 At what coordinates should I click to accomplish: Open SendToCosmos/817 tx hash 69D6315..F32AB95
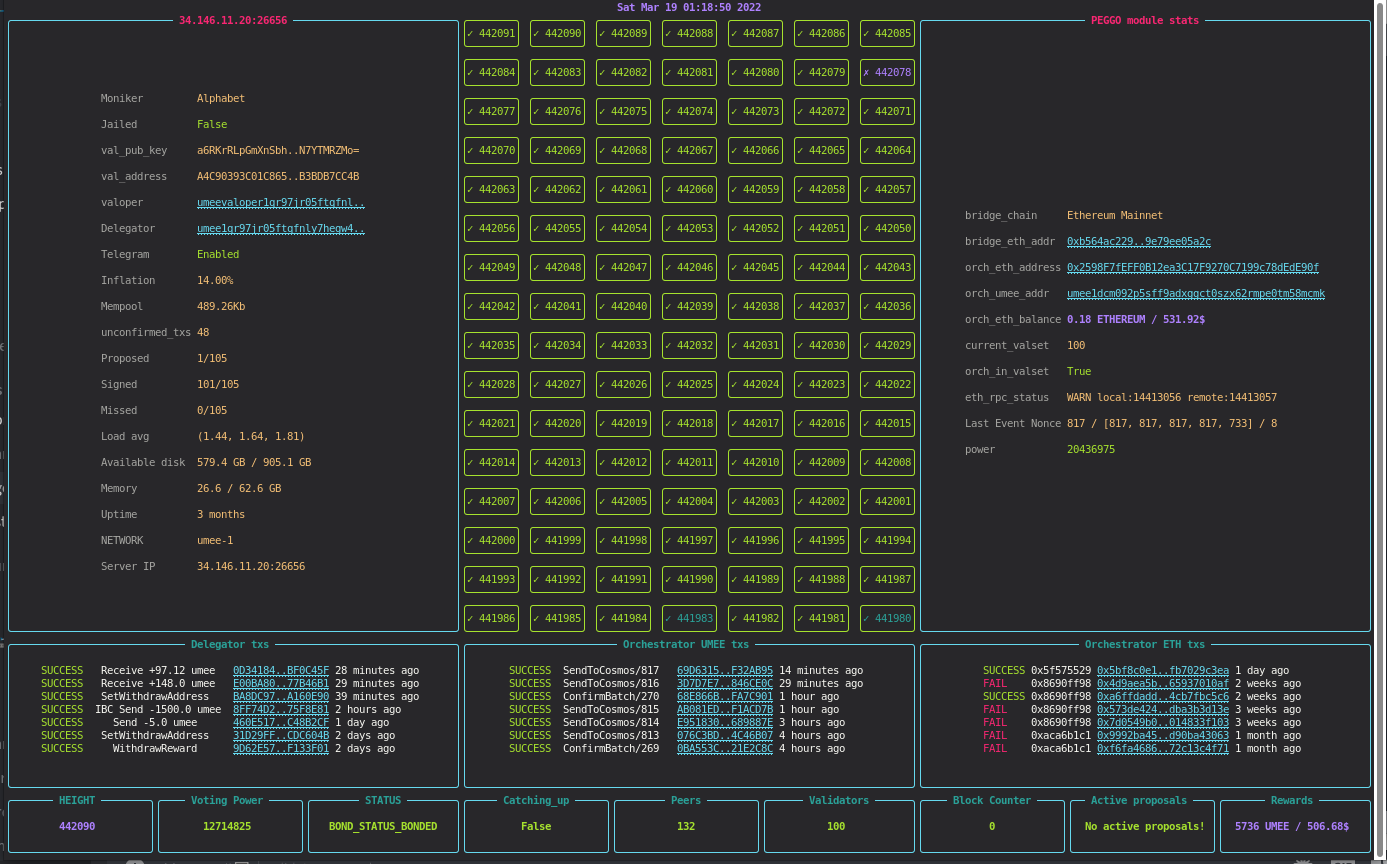725,670
